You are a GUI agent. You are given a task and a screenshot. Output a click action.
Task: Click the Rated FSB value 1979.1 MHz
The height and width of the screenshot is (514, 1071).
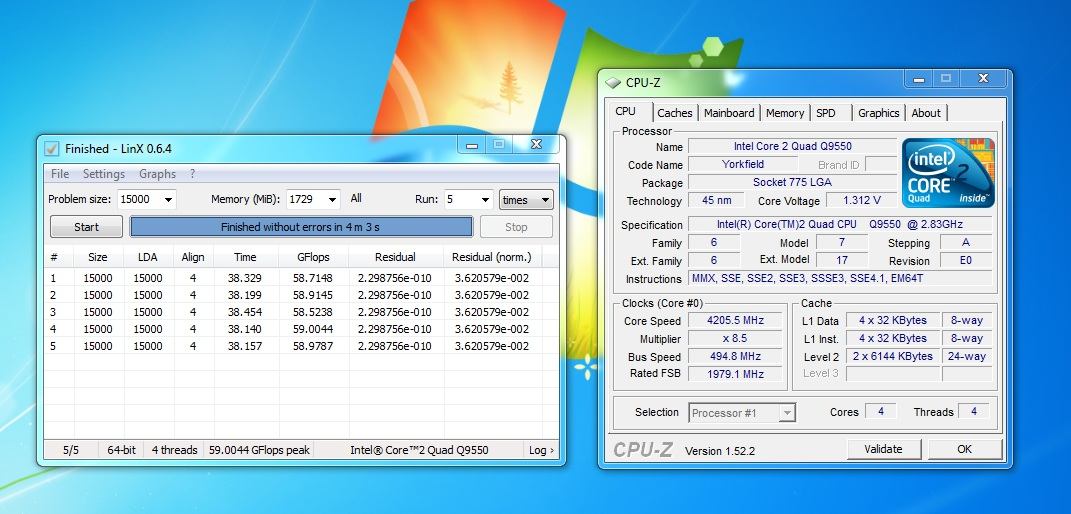click(736, 373)
